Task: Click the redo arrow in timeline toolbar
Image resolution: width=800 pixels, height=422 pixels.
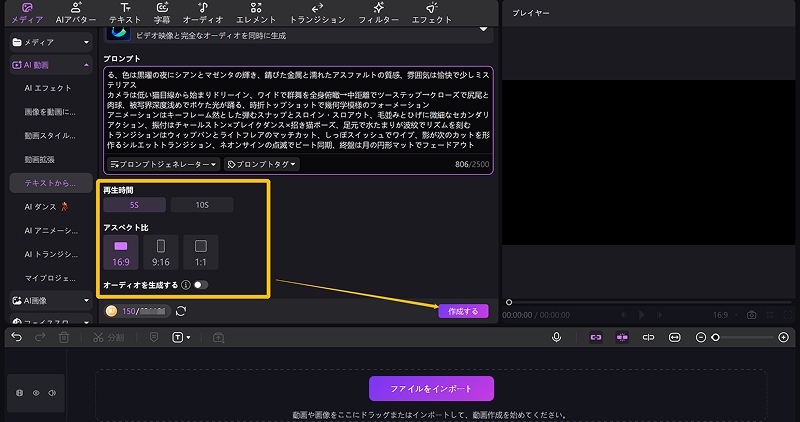Action: coord(40,337)
